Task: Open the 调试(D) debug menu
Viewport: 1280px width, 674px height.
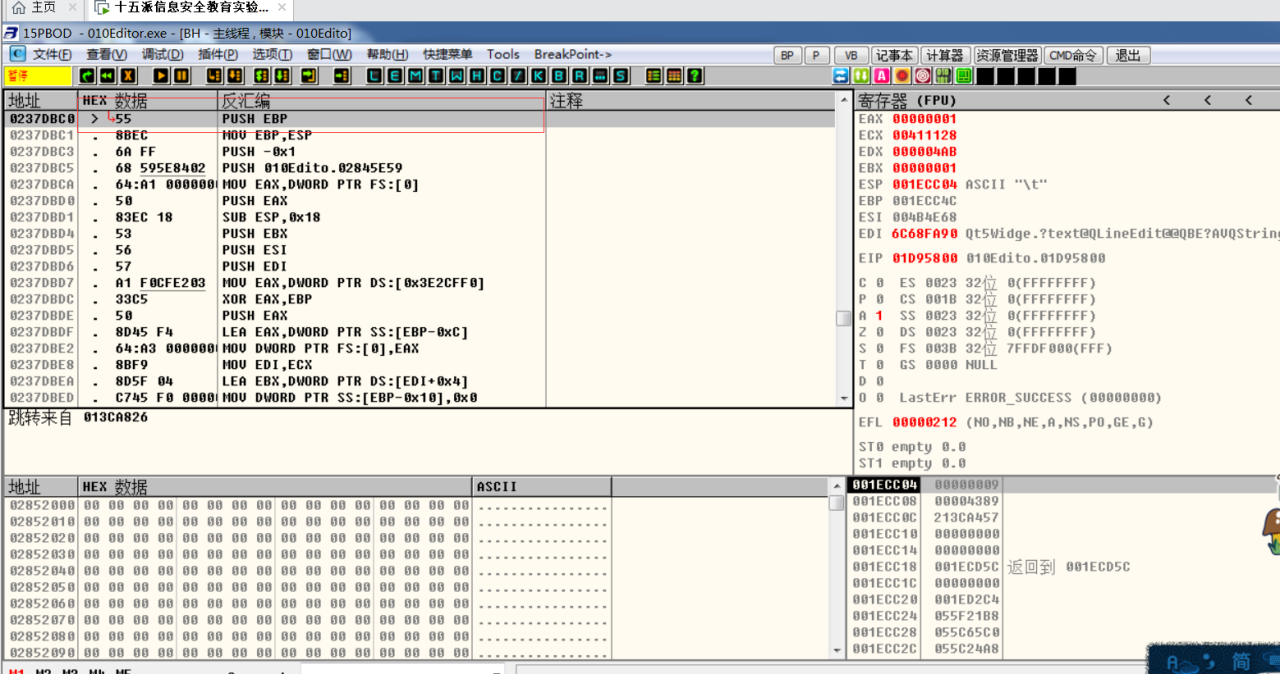Action: [x=162, y=54]
